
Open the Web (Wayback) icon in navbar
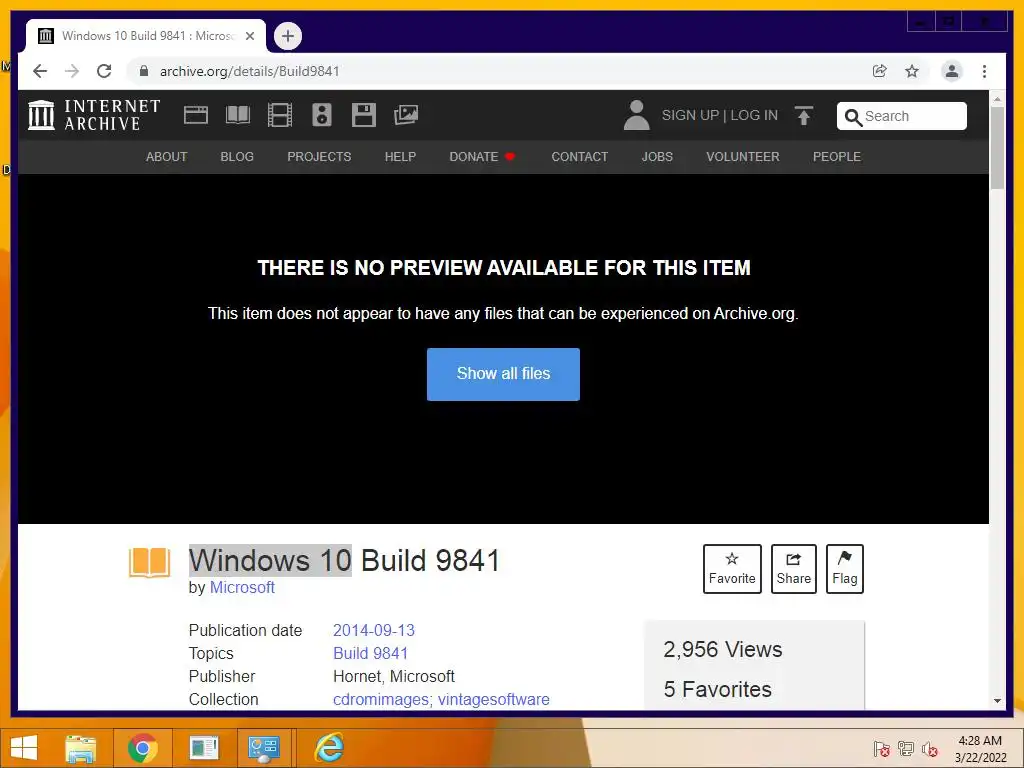(196, 115)
